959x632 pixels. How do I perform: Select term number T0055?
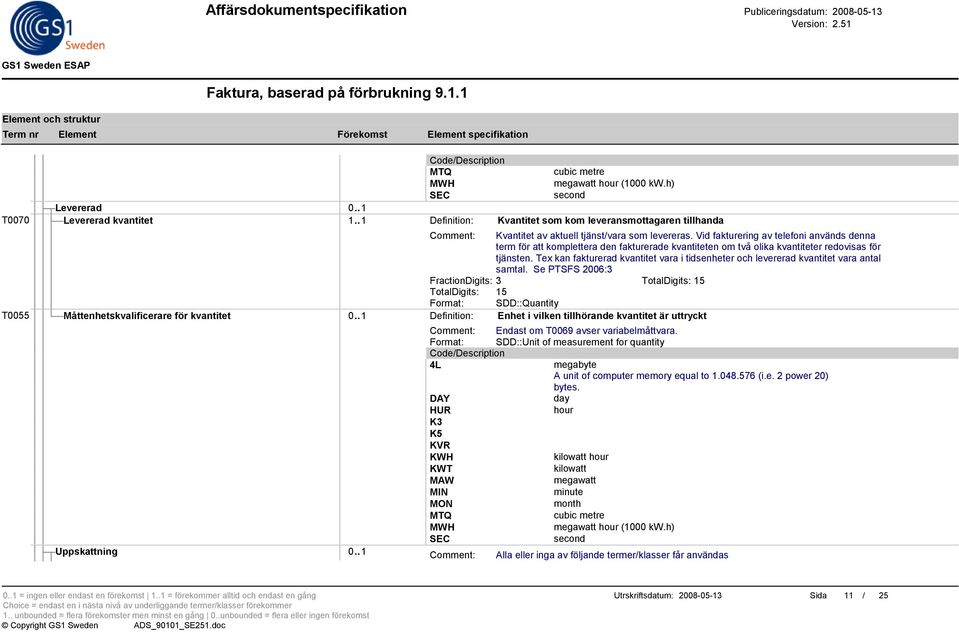(15, 316)
